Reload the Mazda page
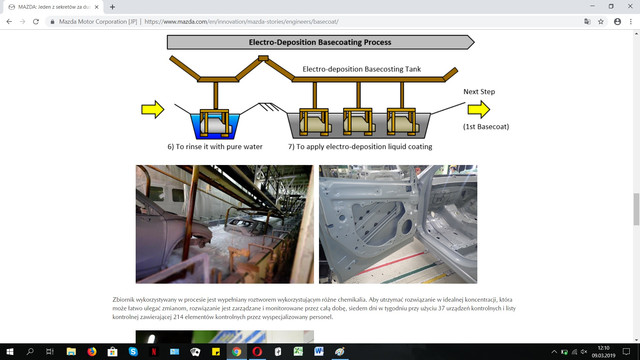Viewport: 640px width, 360px height. (x=36, y=22)
